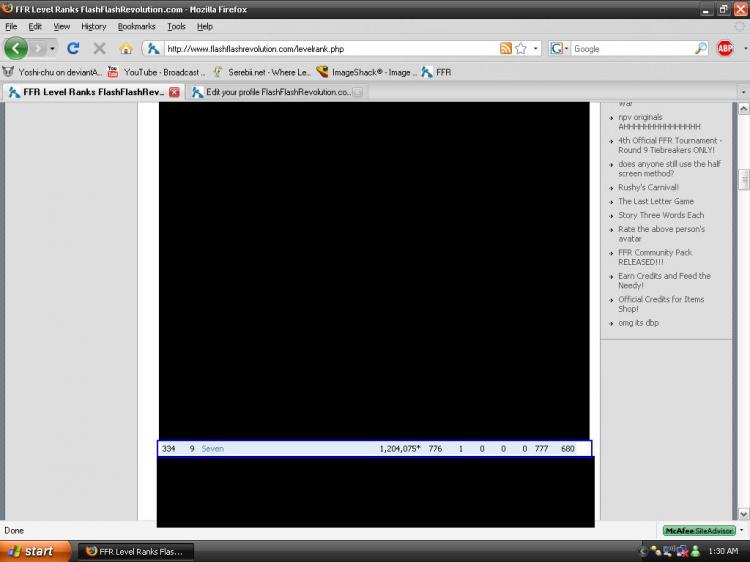The image size is (750, 562).
Task: Open the Rushy's Carnival! thread link
Action: [648, 187]
